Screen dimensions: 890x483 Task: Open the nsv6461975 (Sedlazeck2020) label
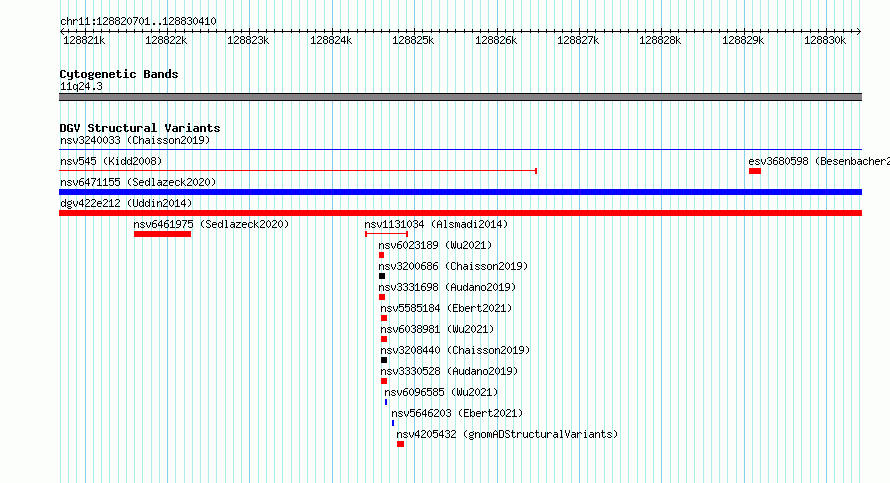click(x=211, y=224)
